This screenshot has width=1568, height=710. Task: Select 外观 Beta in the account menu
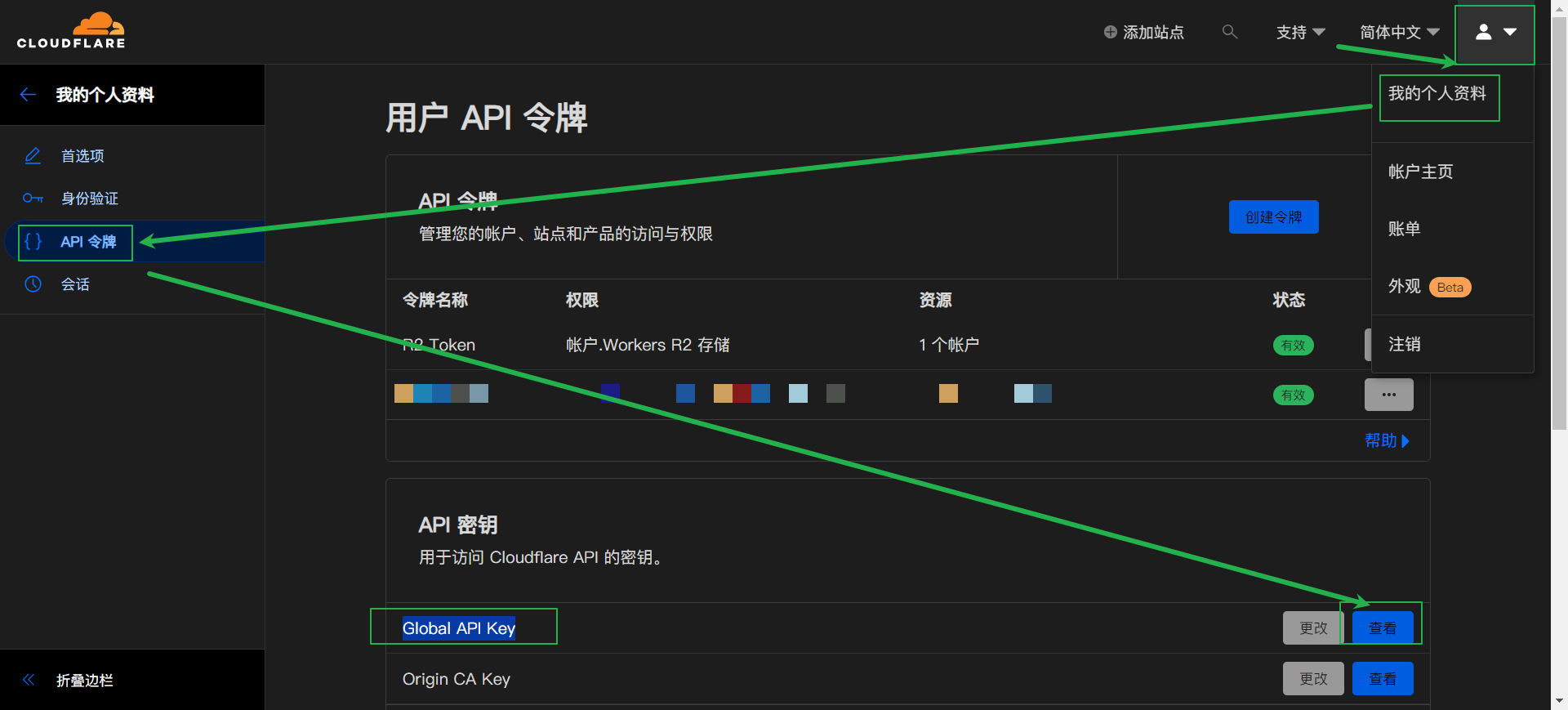pyautogui.click(x=1429, y=287)
